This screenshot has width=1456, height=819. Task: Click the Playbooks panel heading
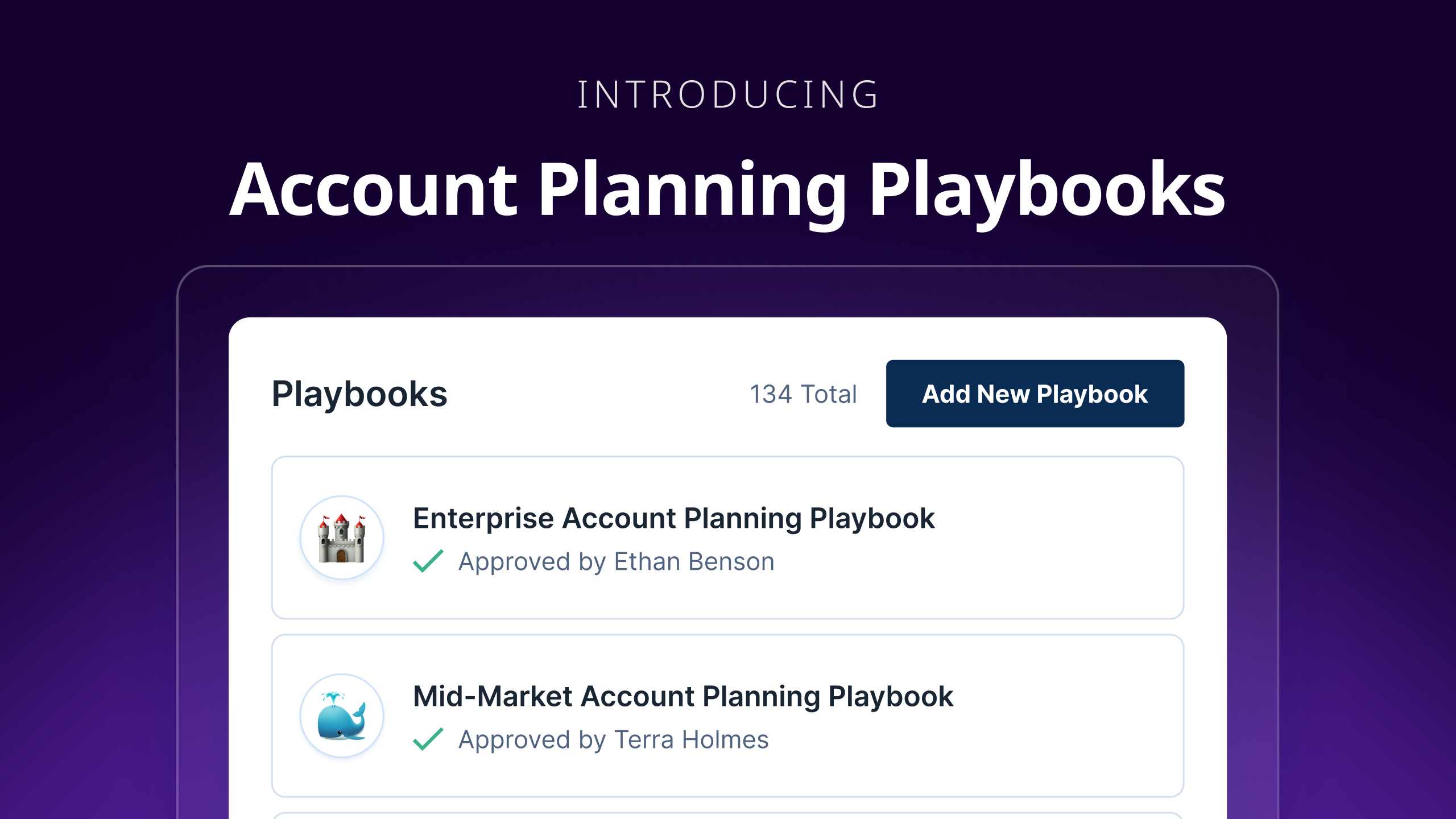point(359,394)
